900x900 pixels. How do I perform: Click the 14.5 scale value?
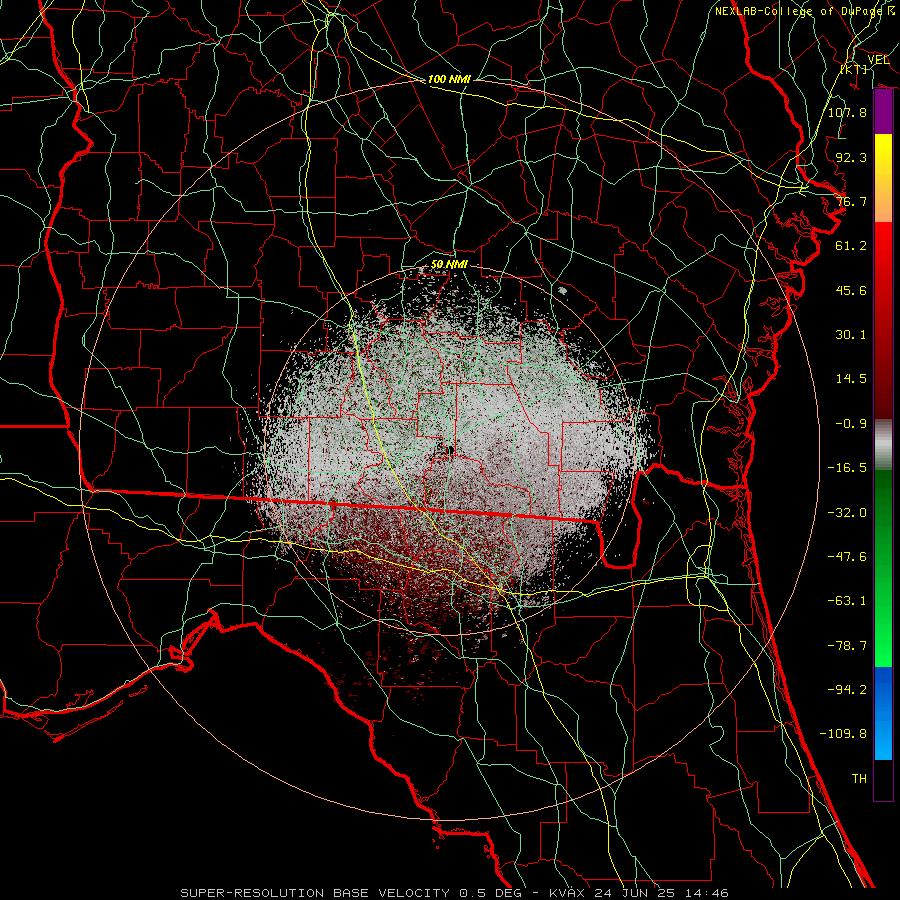coord(851,379)
